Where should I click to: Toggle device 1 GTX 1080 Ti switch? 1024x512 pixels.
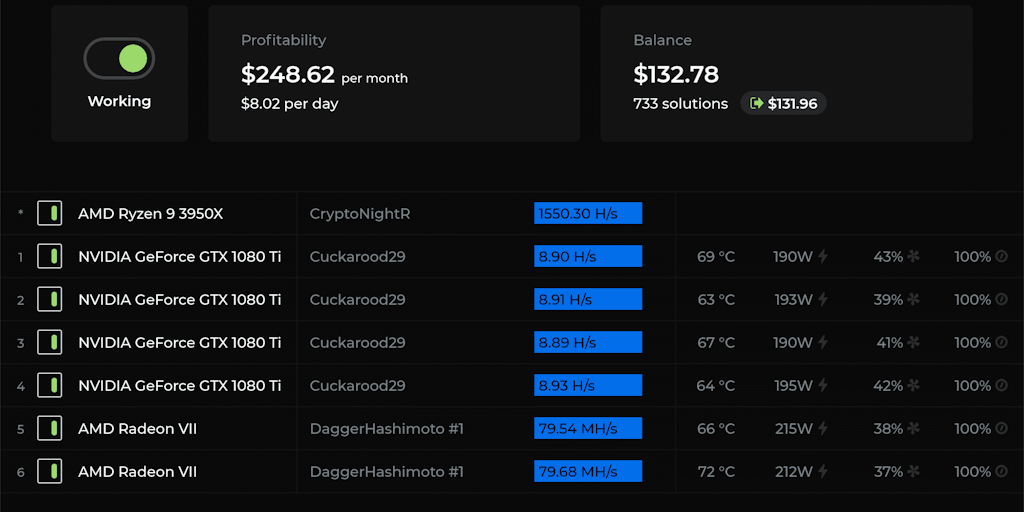click(x=50, y=257)
